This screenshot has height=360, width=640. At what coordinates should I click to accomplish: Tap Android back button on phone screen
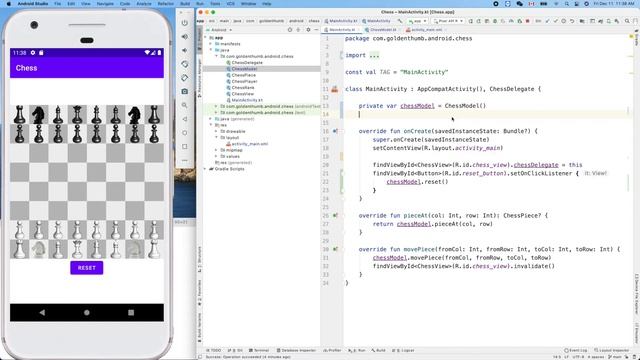click(x=42, y=313)
